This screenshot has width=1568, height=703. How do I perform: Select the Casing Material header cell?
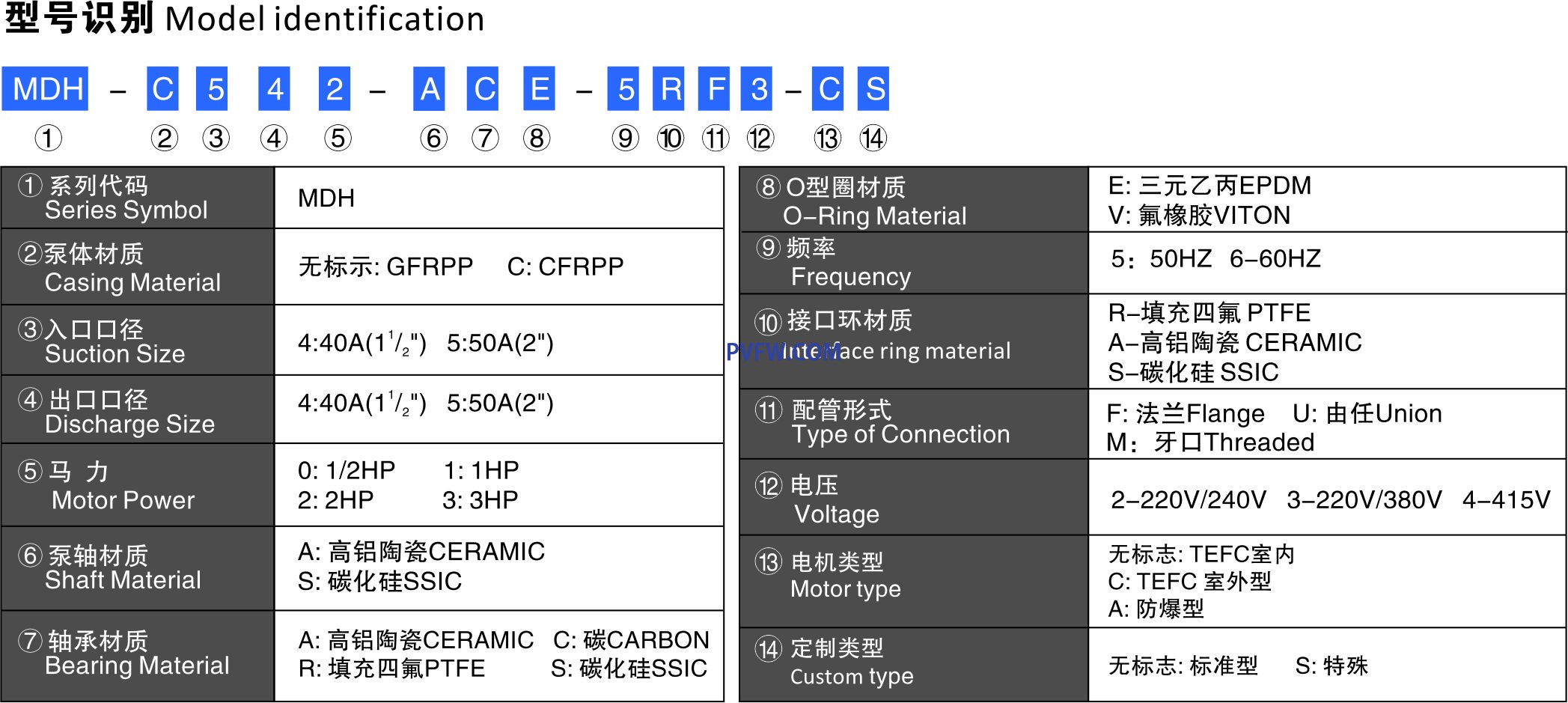[138, 267]
